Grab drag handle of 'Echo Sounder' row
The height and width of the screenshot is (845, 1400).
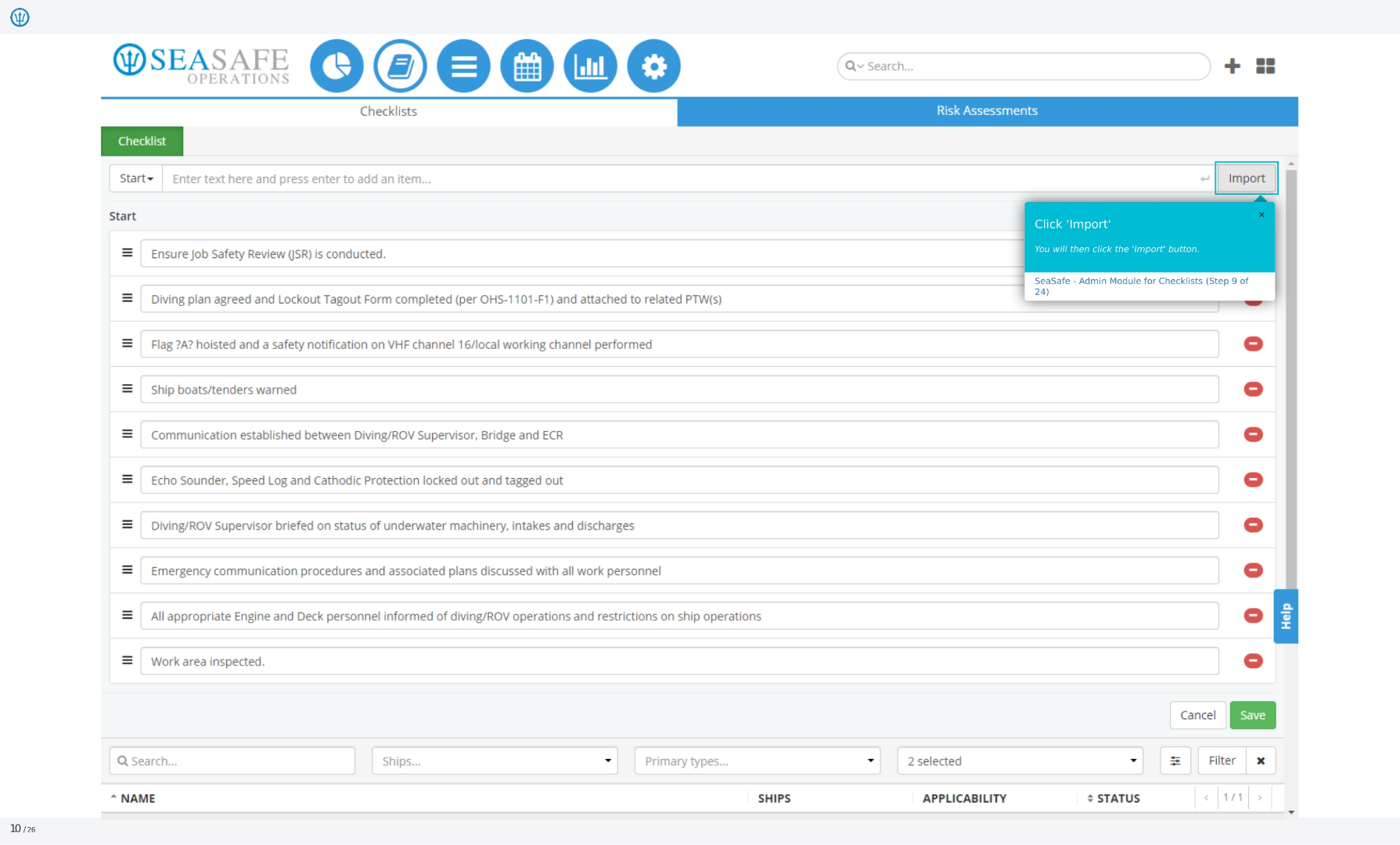127,480
